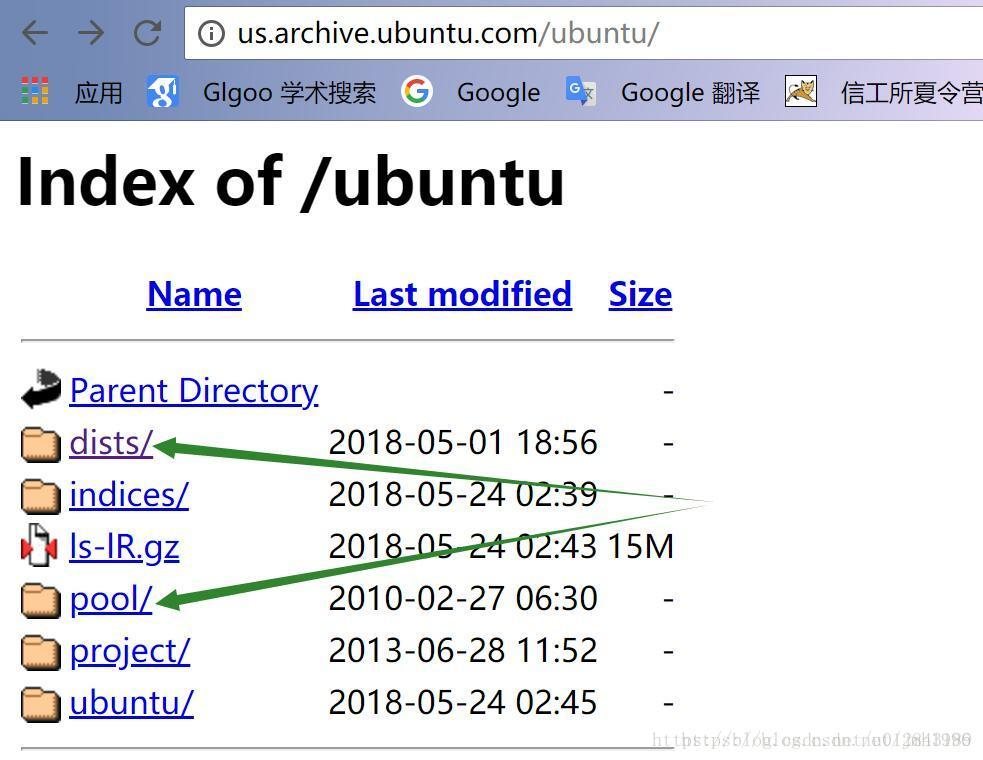Reload the page with the refresh icon
Screen dimensions: 983x760
pyautogui.click(x=146, y=32)
